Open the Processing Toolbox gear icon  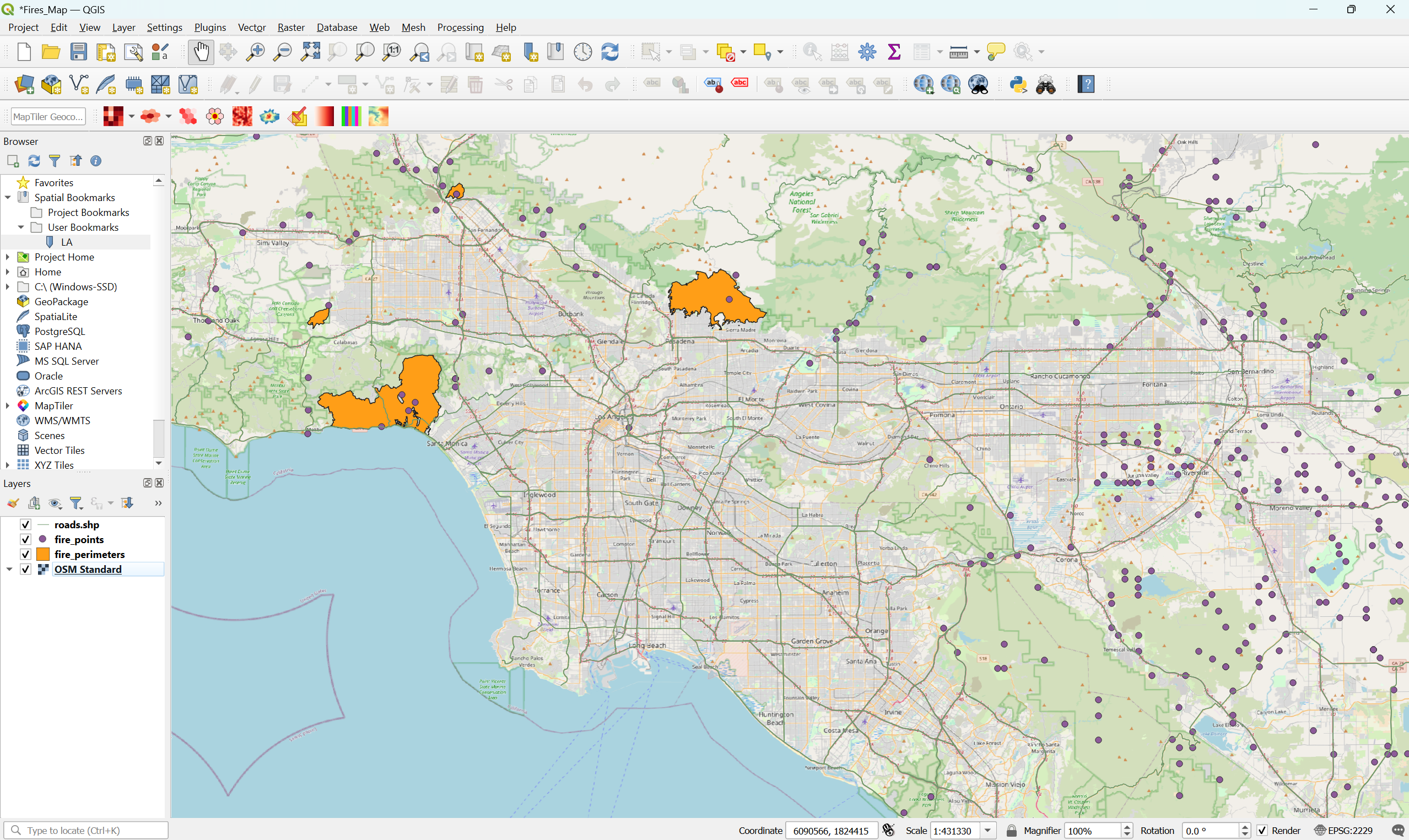point(867,52)
